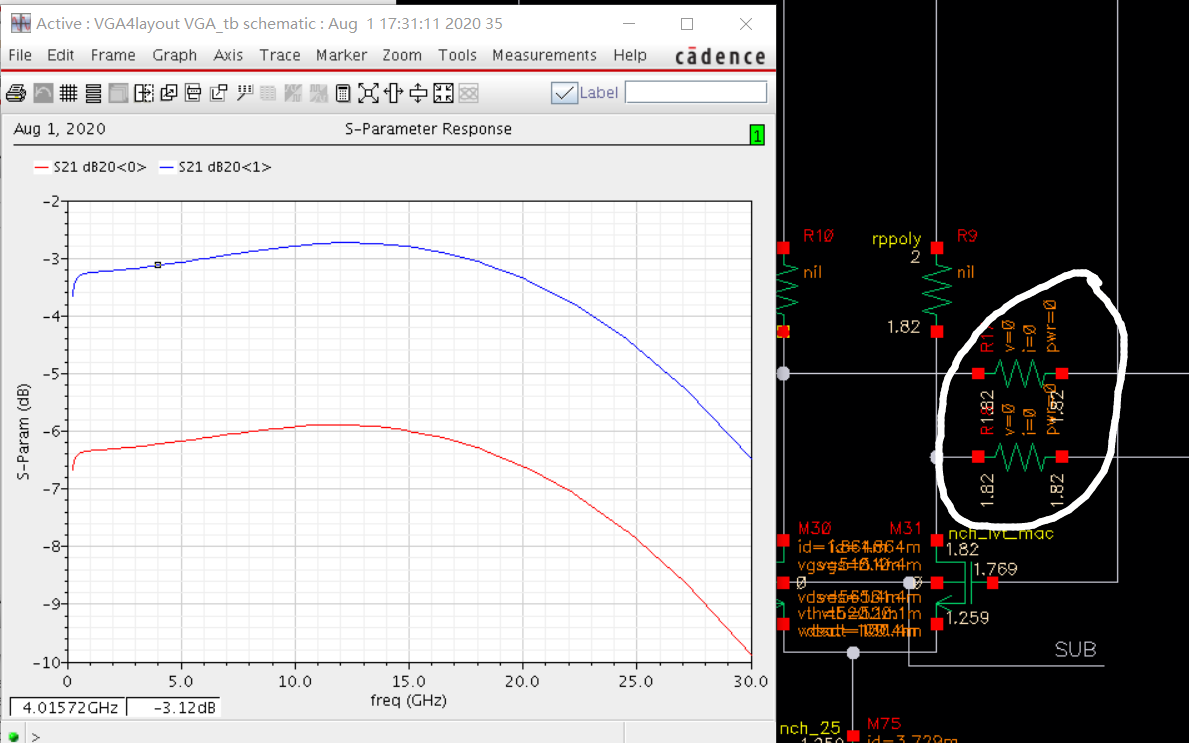Click the first grayed waveform icon
Viewport: 1189px width, 743px height.
pos(293,93)
